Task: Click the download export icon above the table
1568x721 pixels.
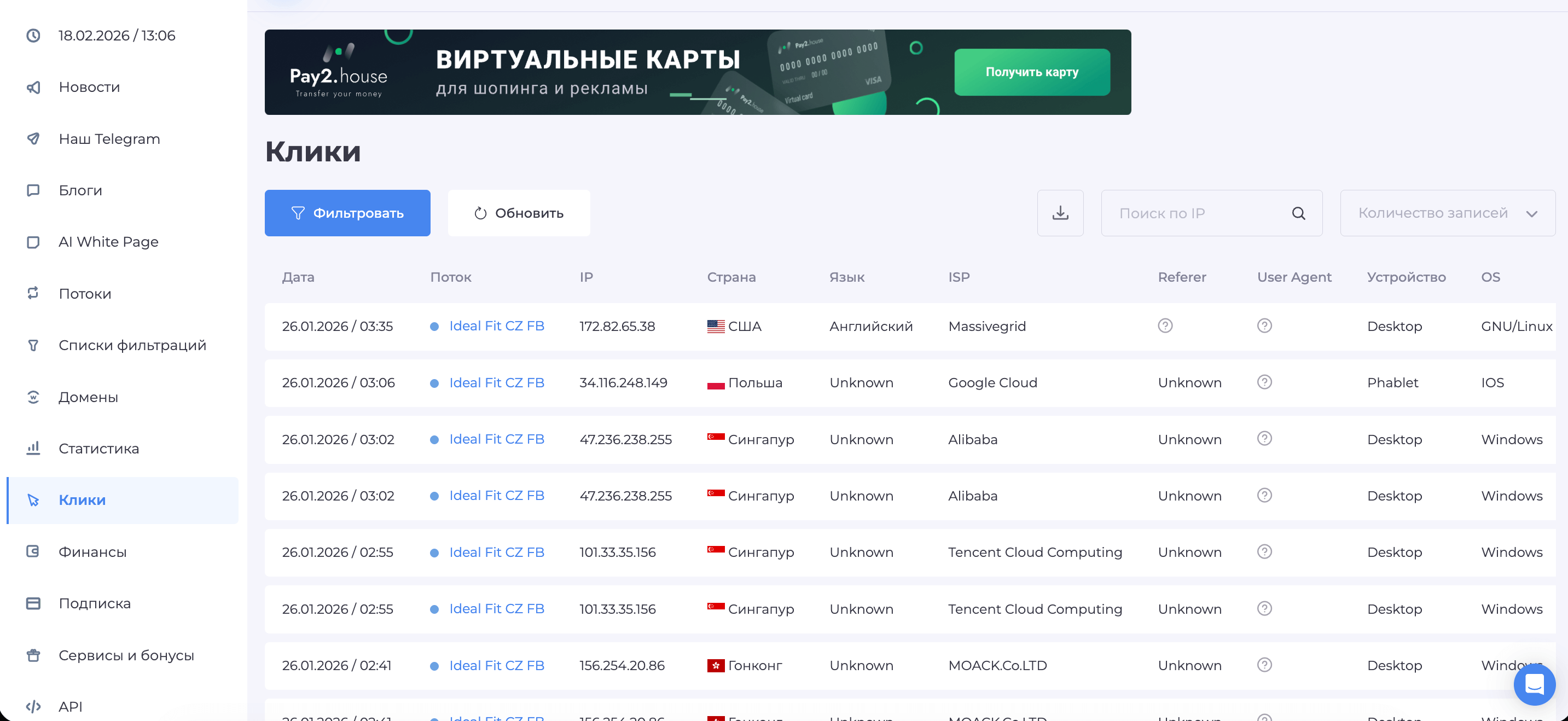Action: (1060, 213)
